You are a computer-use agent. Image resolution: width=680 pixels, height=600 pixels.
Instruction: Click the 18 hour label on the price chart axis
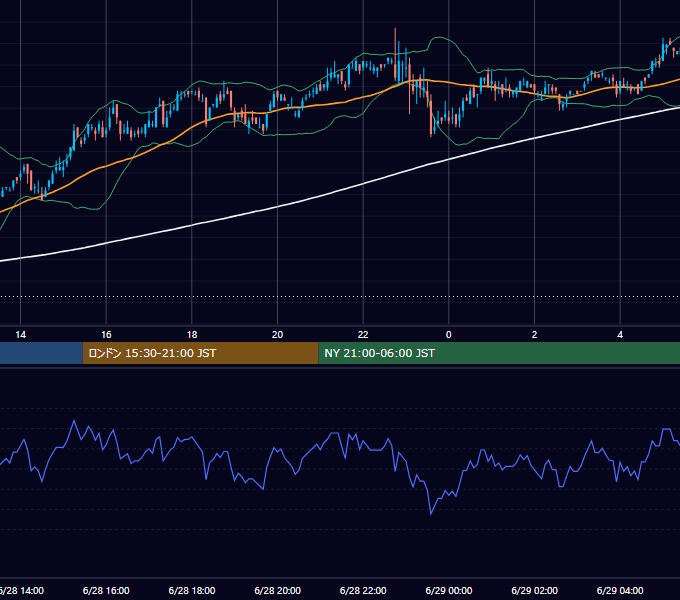(x=192, y=335)
